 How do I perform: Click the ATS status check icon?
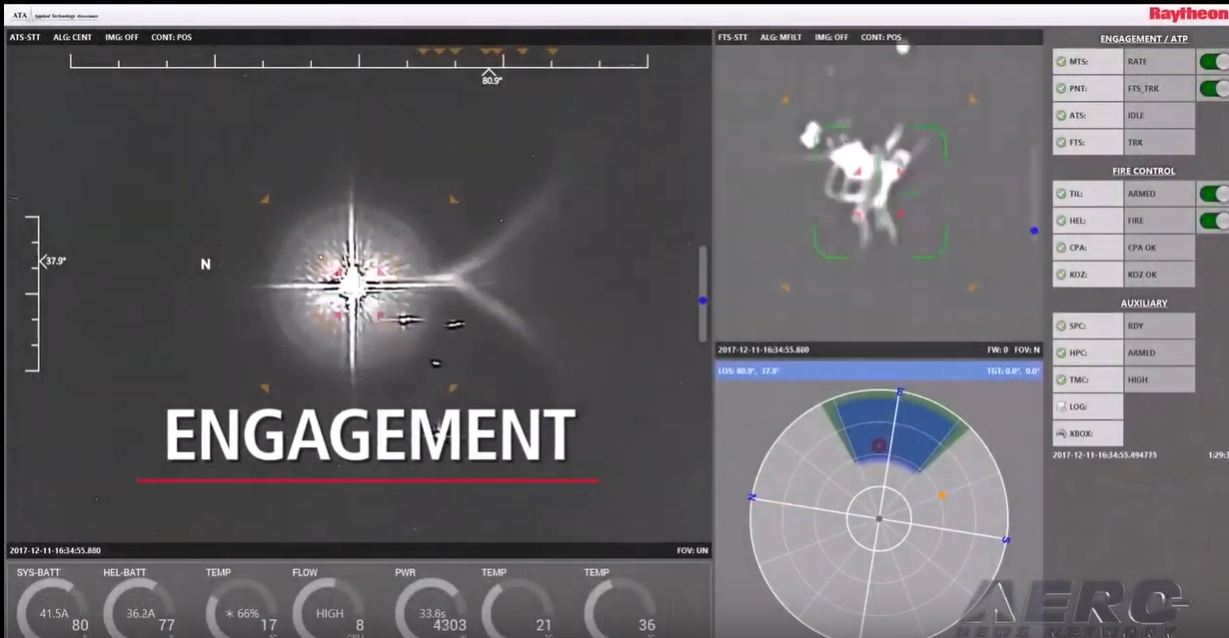[x=1062, y=116]
